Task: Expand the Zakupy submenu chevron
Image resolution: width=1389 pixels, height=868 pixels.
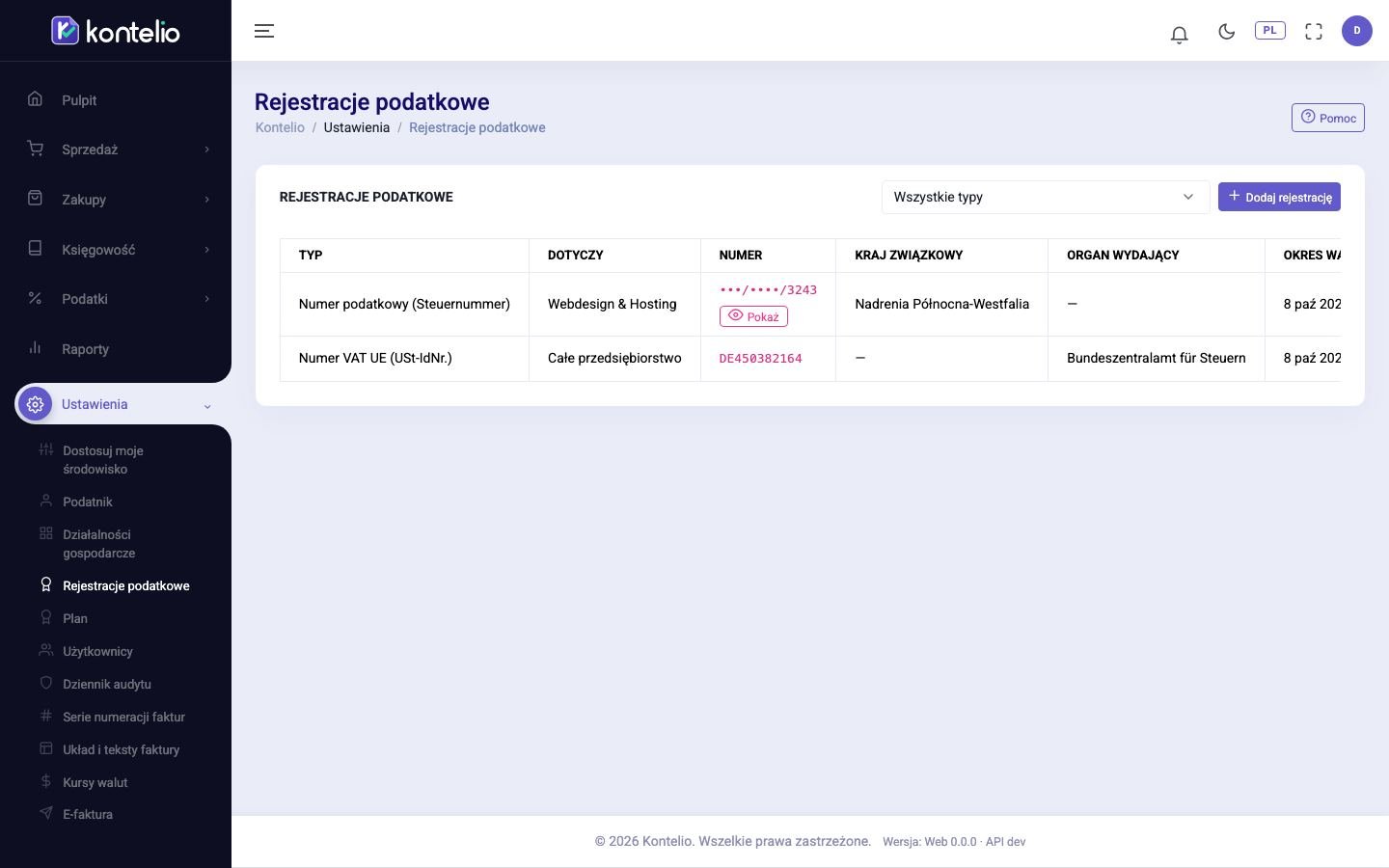Action: tap(206, 200)
